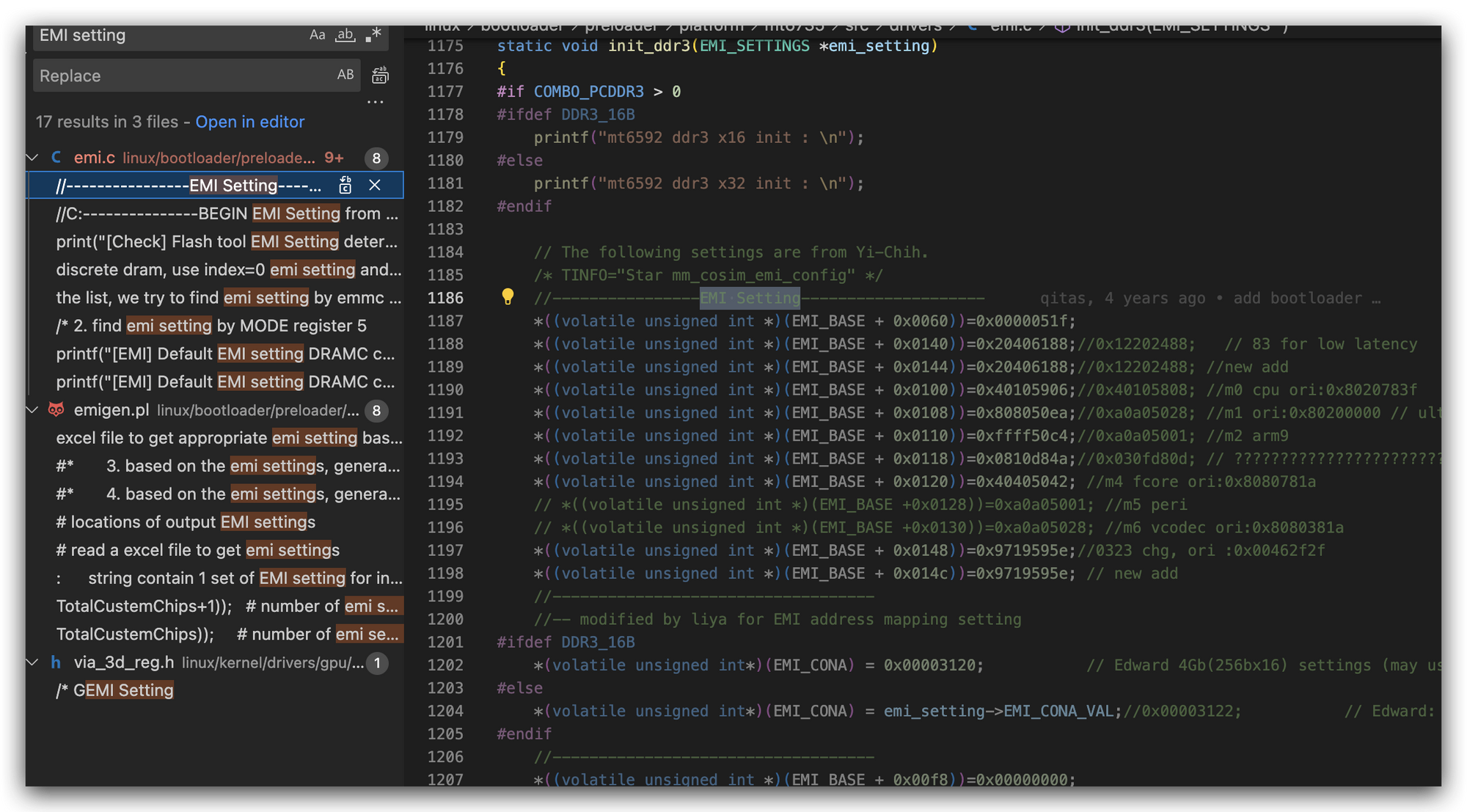The height and width of the screenshot is (812, 1467).
Task: Click lightbulb code action icon
Action: 507,297
